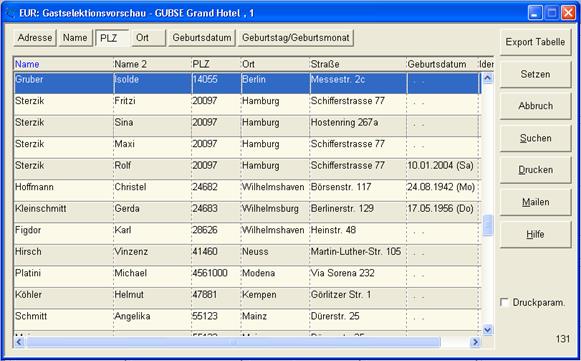
Task: Click the PLZ column header
Action: pyautogui.click(x=216, y=64)
